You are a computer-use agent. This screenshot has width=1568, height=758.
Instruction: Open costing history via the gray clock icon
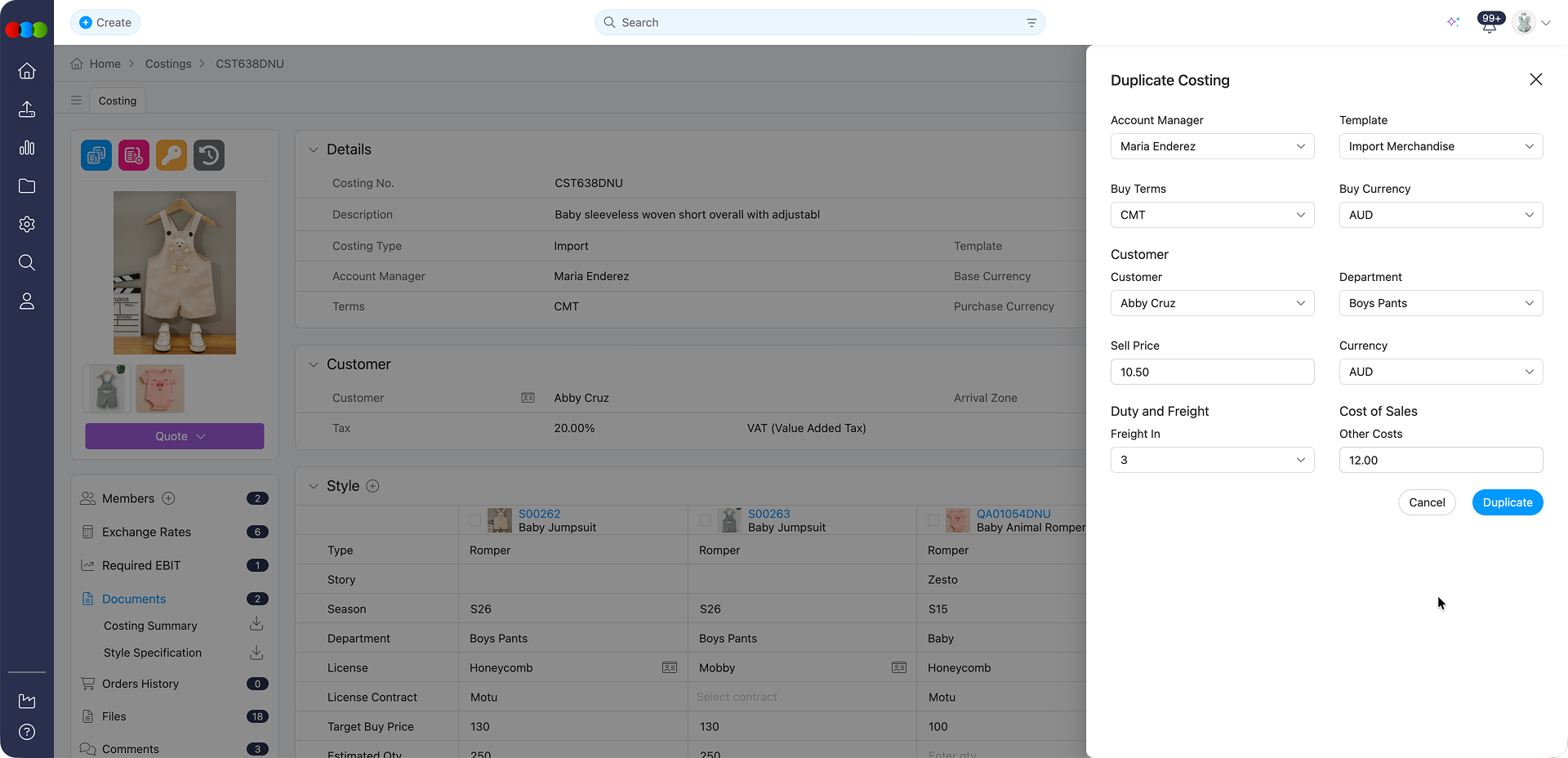coord(208,155)
